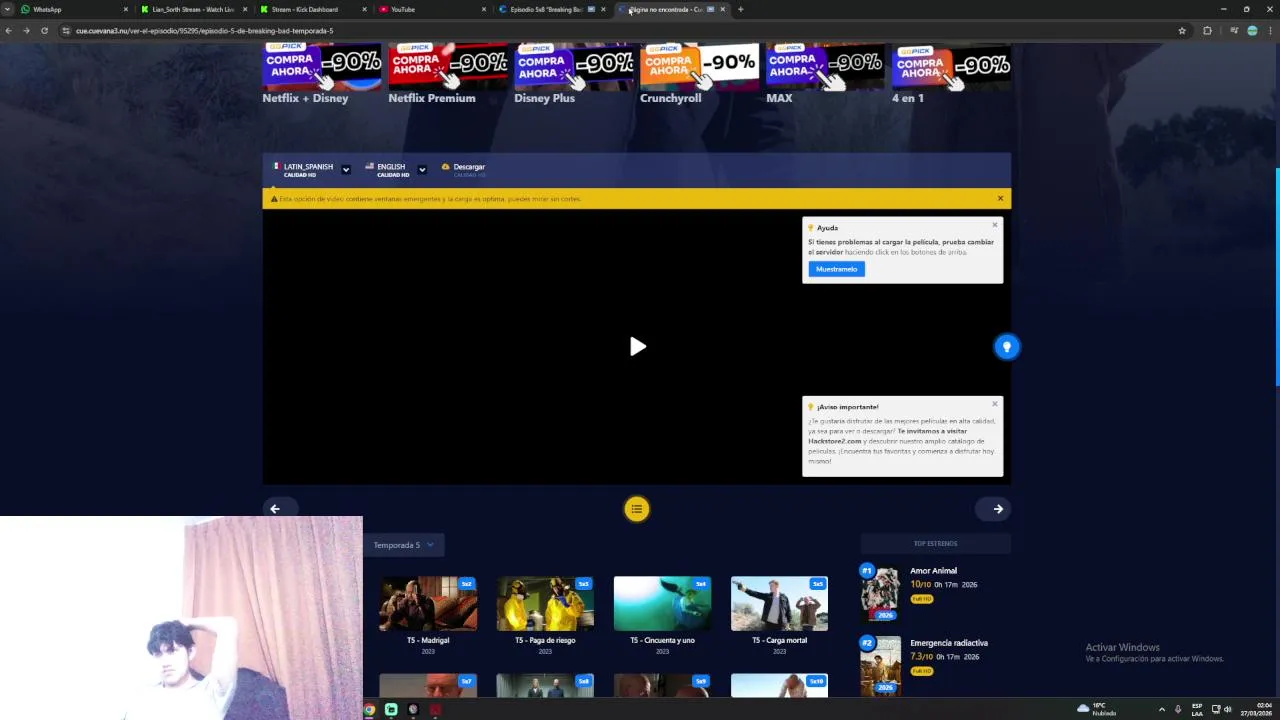Click the blue lightbulb button beside player
1280x720 pixels.
pyautogui.click(x=1006, y=346)
